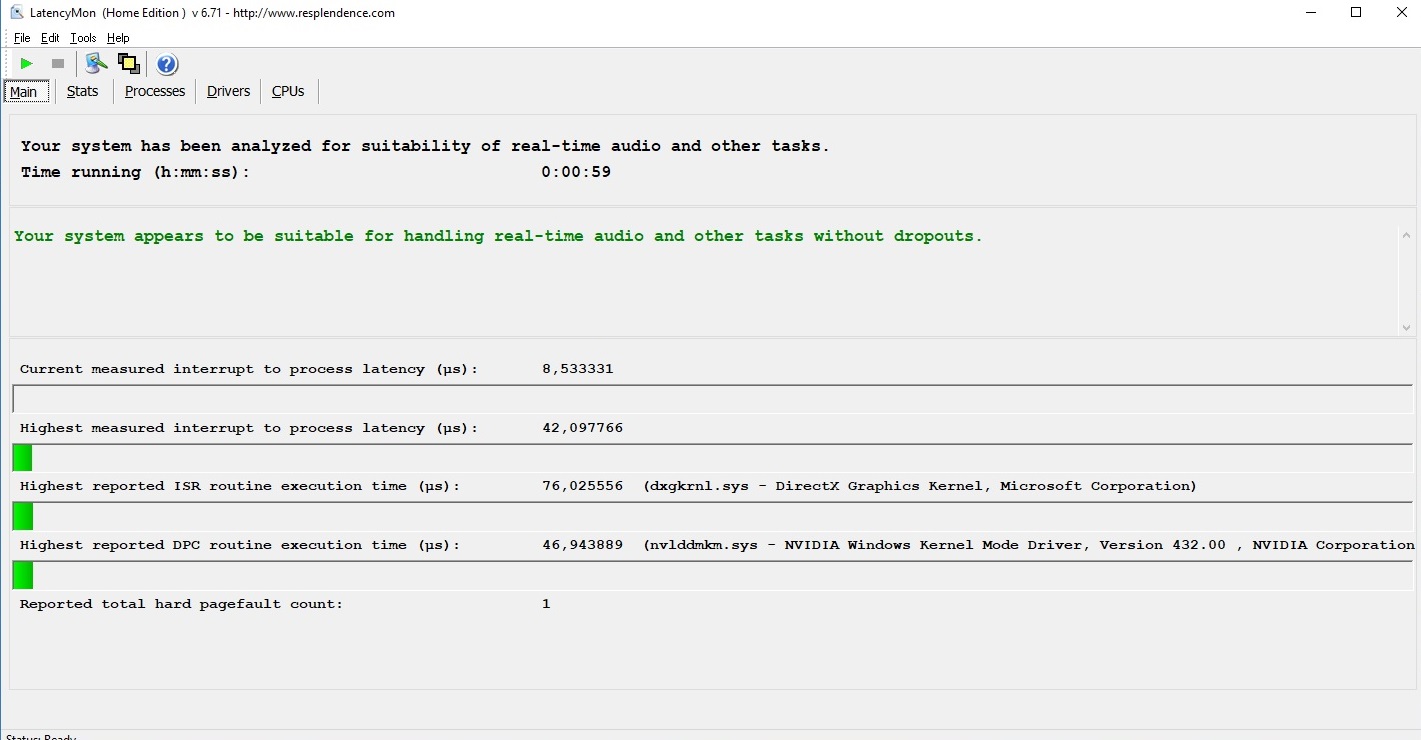Click the 'Reported total hard pagefault count' label

point(181,604)
